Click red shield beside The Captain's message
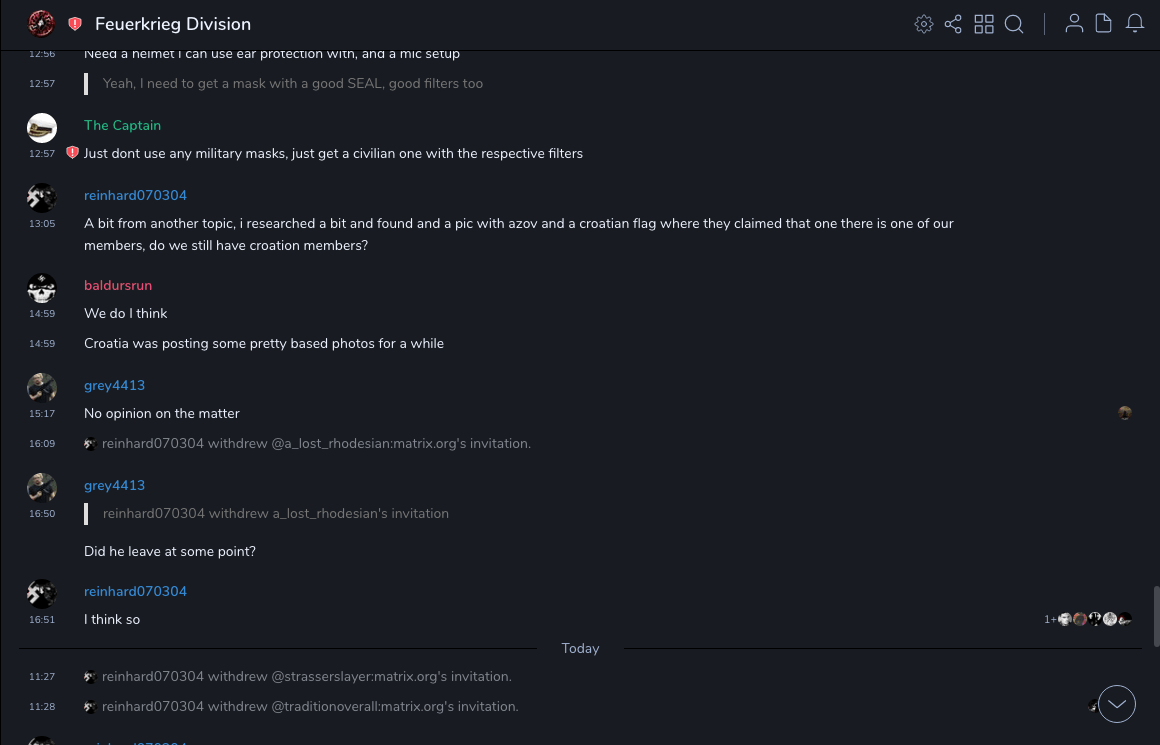The height and width of the screenshot is (745, 1160). pos(72,153)
